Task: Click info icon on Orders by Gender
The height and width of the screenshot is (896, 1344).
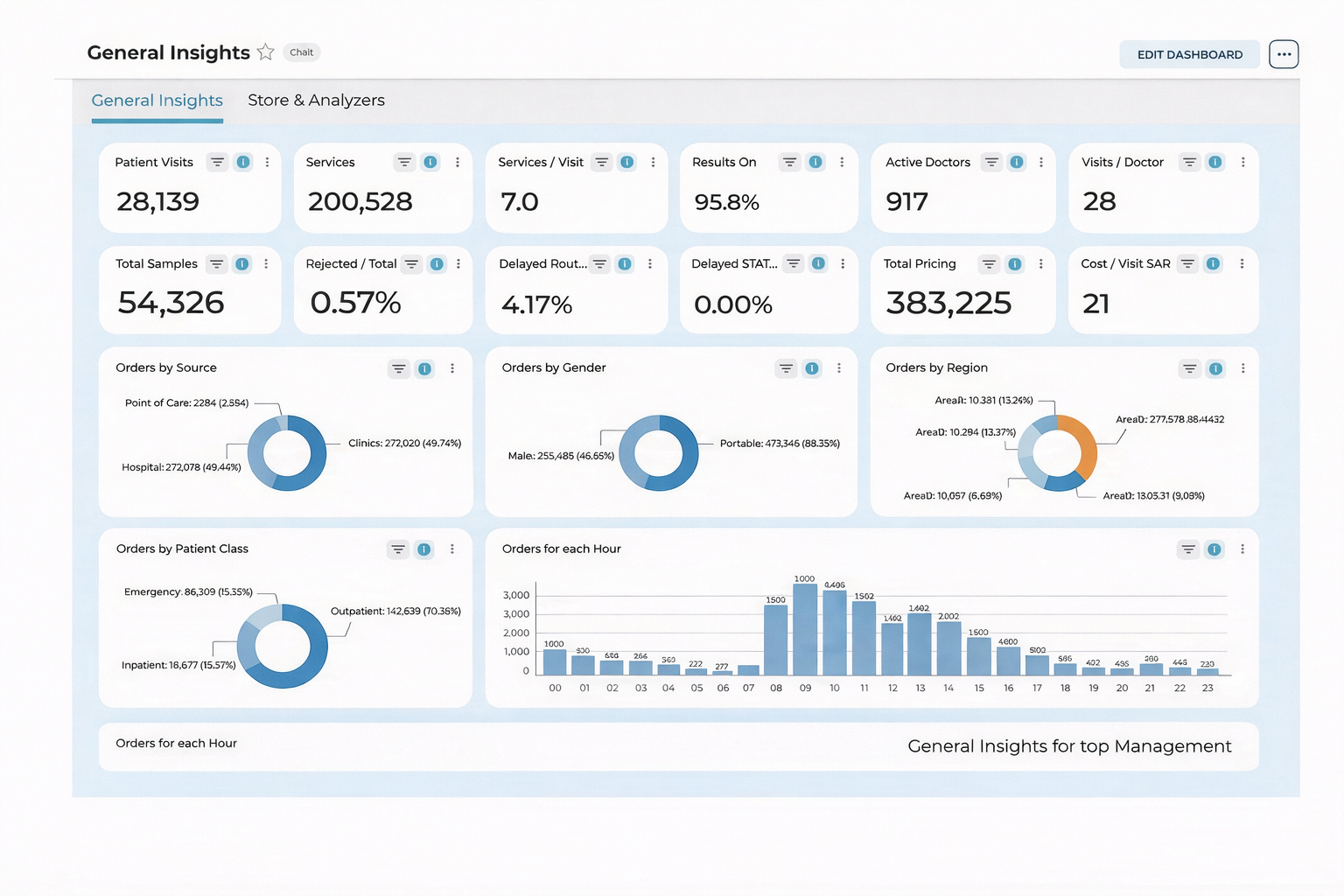Action: 812,368
